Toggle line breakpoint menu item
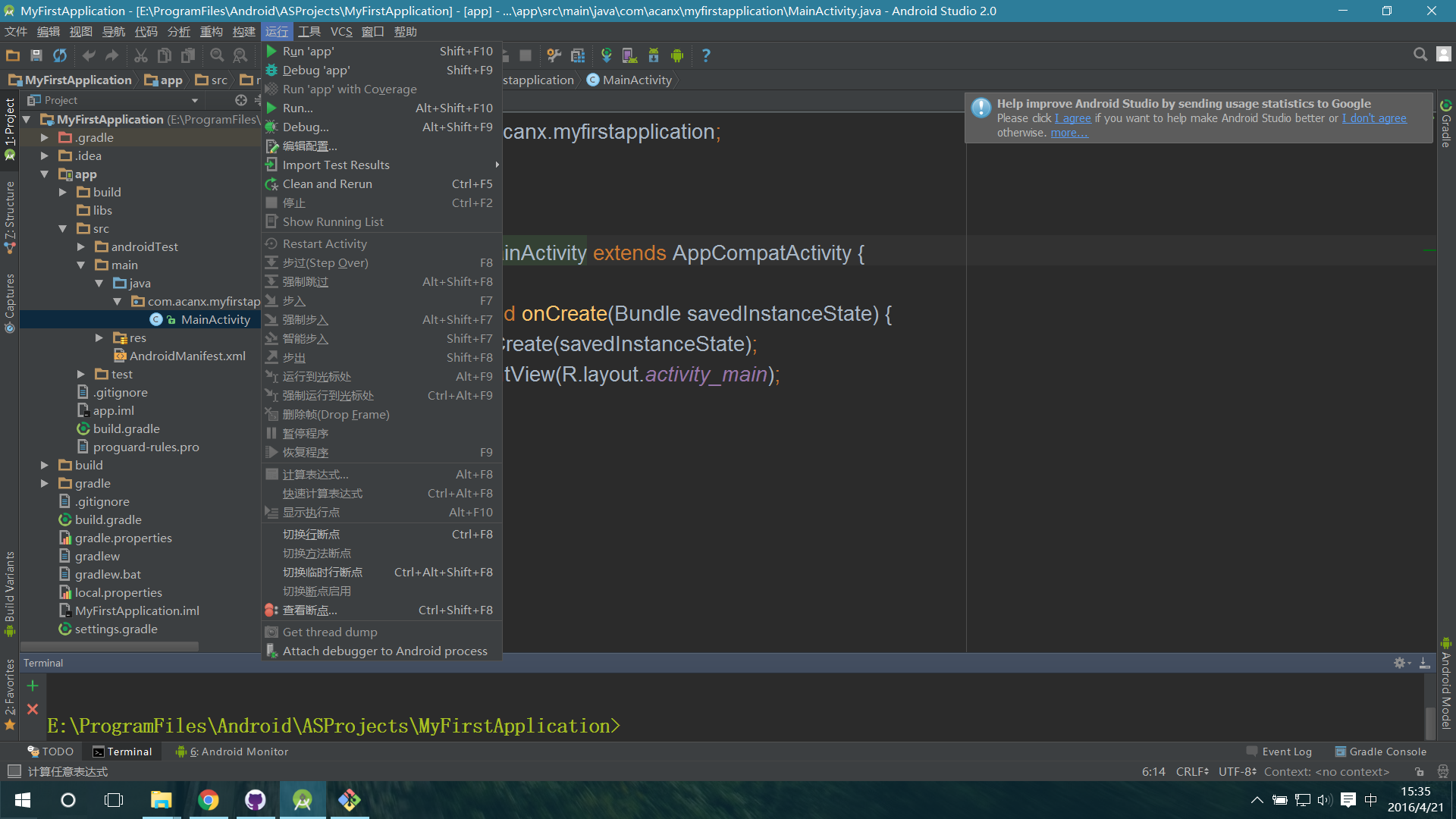The image size is (1456, 819). [x=311, y=535]
